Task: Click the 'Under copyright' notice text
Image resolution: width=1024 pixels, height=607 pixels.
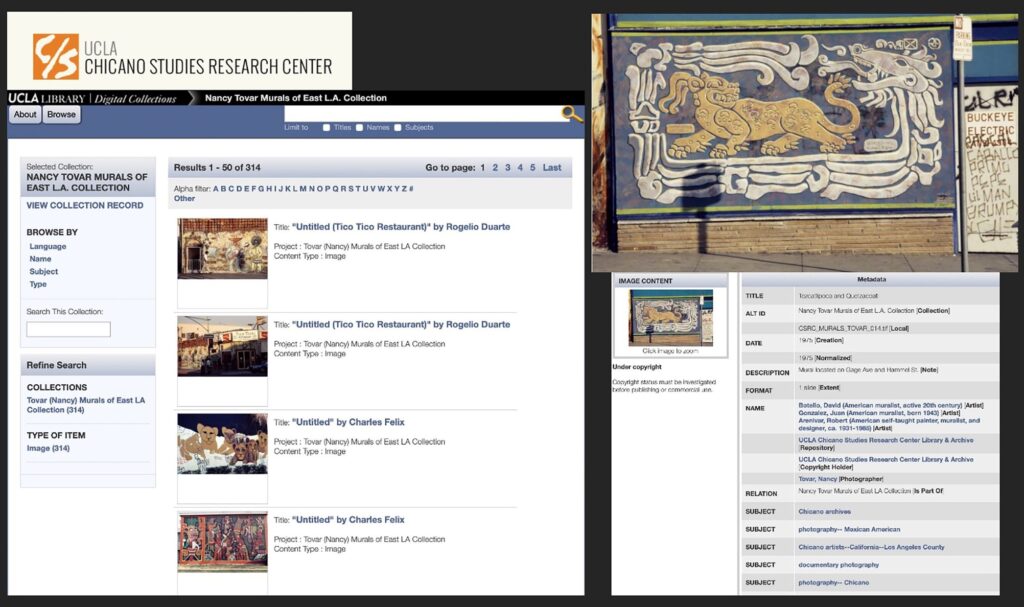Action: point(637,367)
